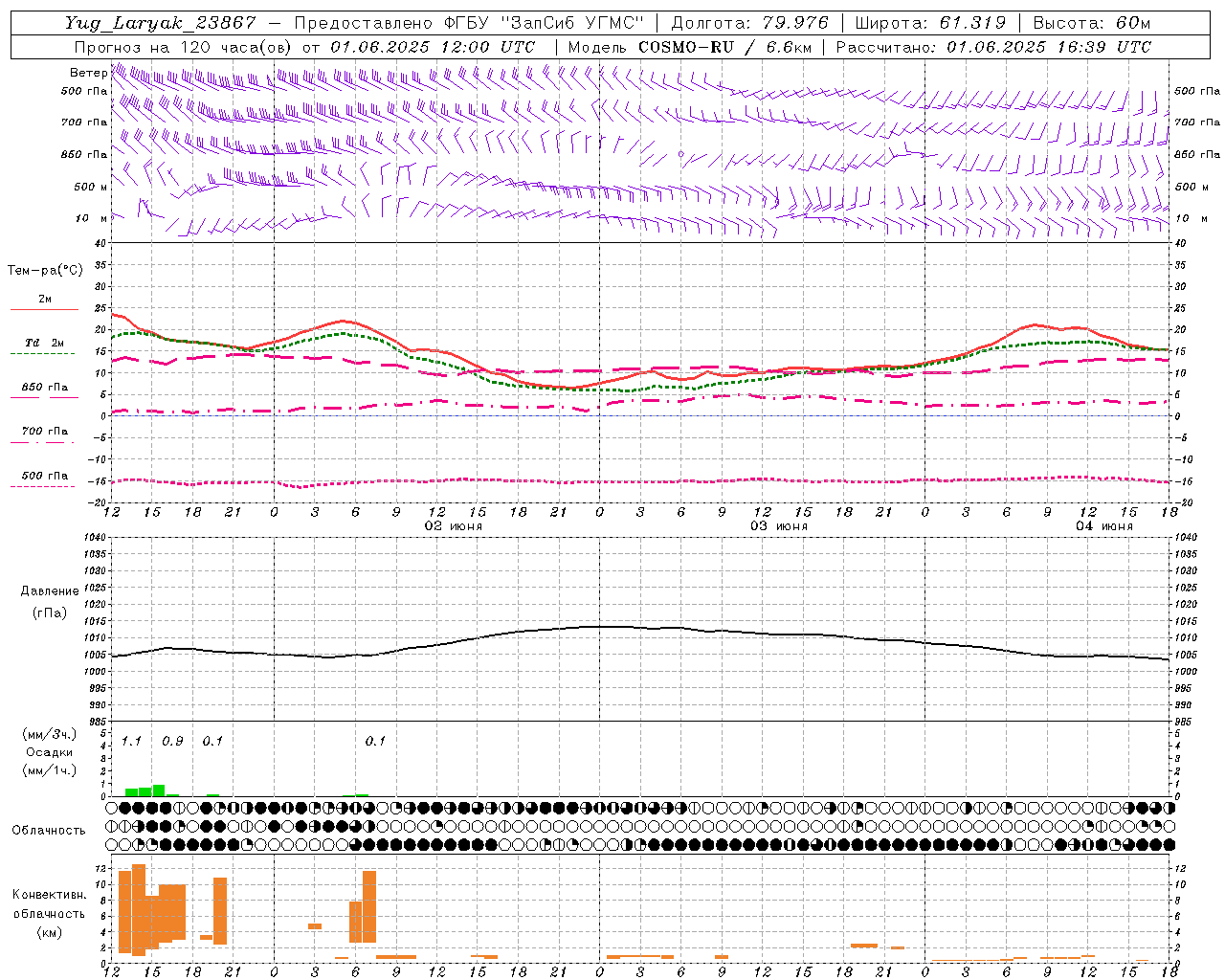1225x980 pixels.
Task: Click the '(мм/1ч.)' hourly precipitation unit
Action: click(50, 769)
